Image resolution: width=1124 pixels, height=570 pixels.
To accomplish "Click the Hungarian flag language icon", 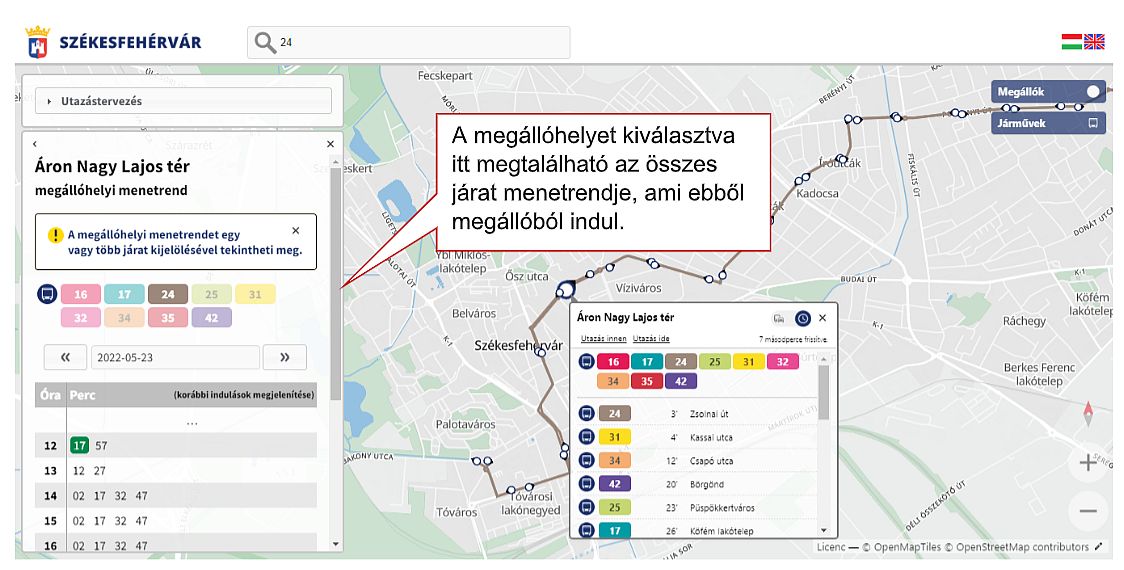I will click(1072, 41).
